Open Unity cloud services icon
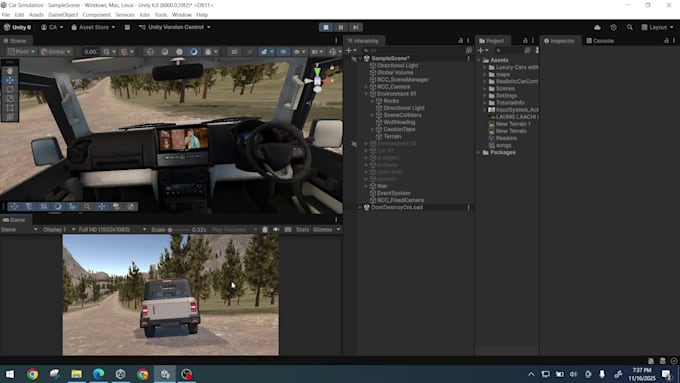Screen dimensions: 680x383 tap(597, 27)
